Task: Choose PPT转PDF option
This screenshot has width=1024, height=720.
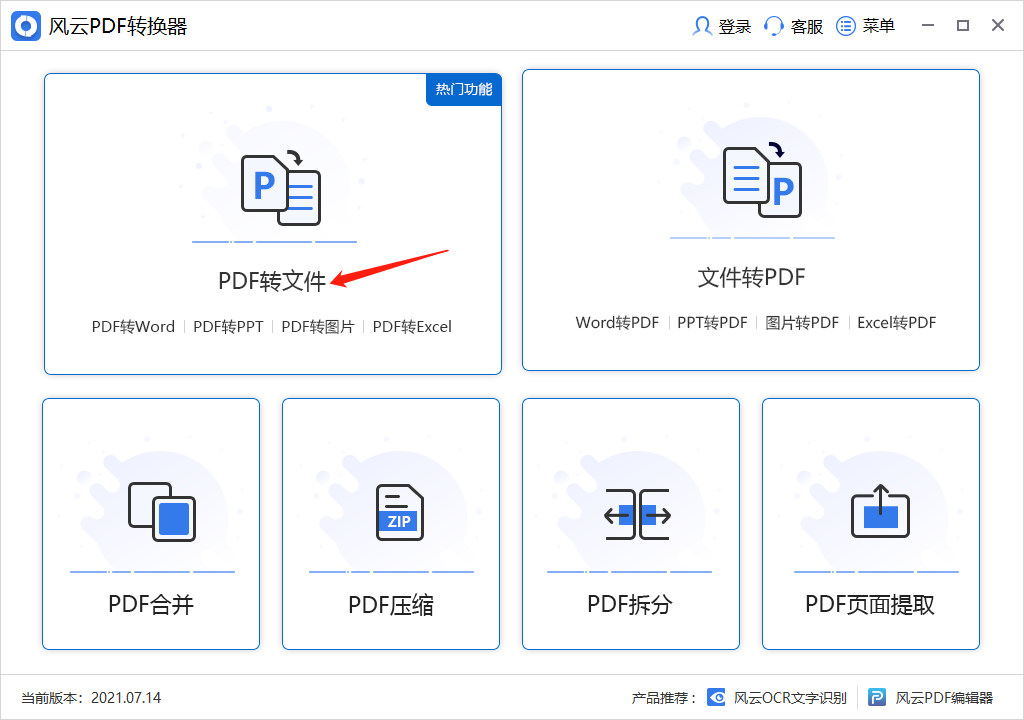Action: pos(712,323)
